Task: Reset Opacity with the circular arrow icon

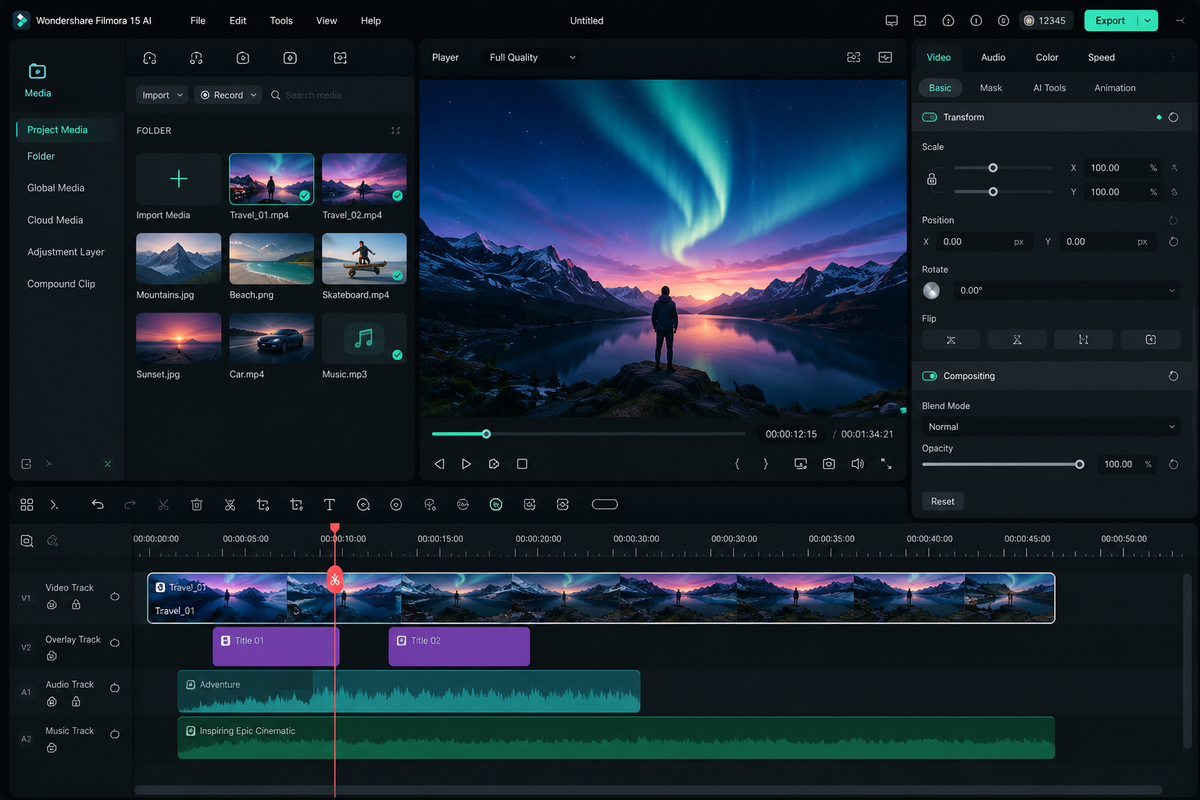Action: tap(1173, 464)
